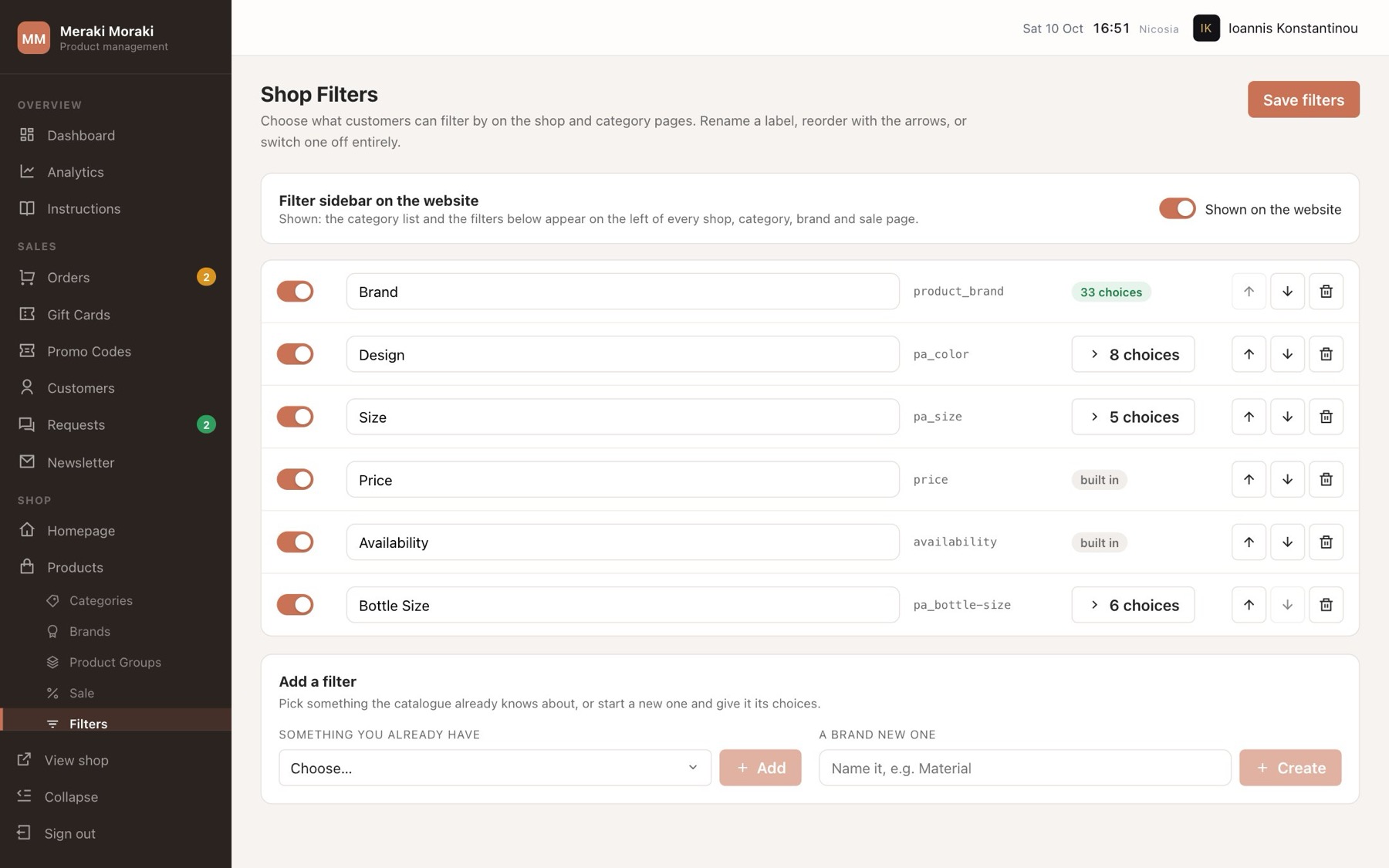
Task: Switch off the Bottle Size filter
Action: [x=295, y=605]
